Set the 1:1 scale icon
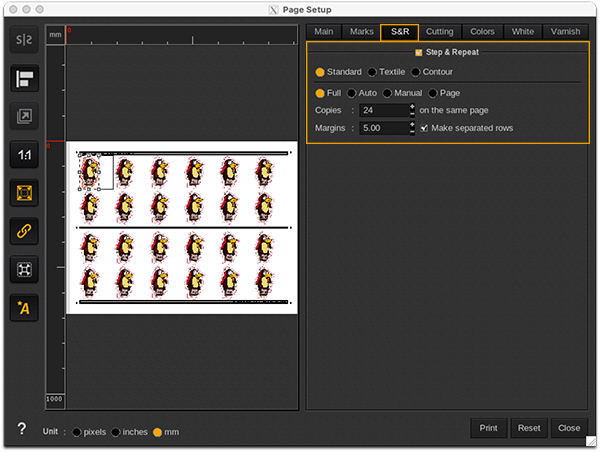The image size is (600, 452). click(25, 155)
